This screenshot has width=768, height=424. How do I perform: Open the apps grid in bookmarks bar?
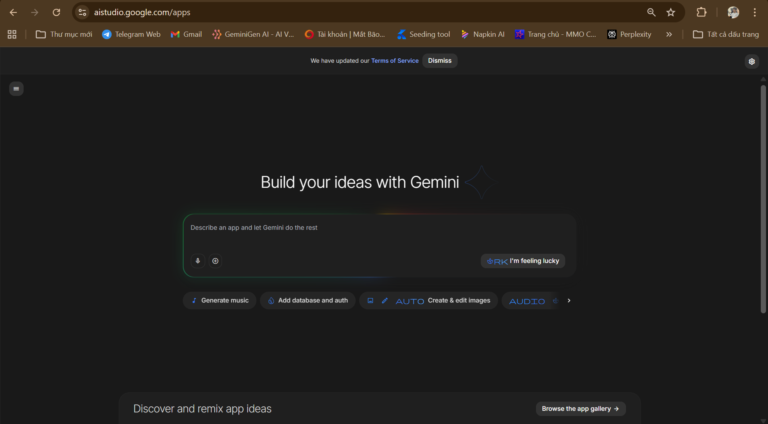[12, 34]
